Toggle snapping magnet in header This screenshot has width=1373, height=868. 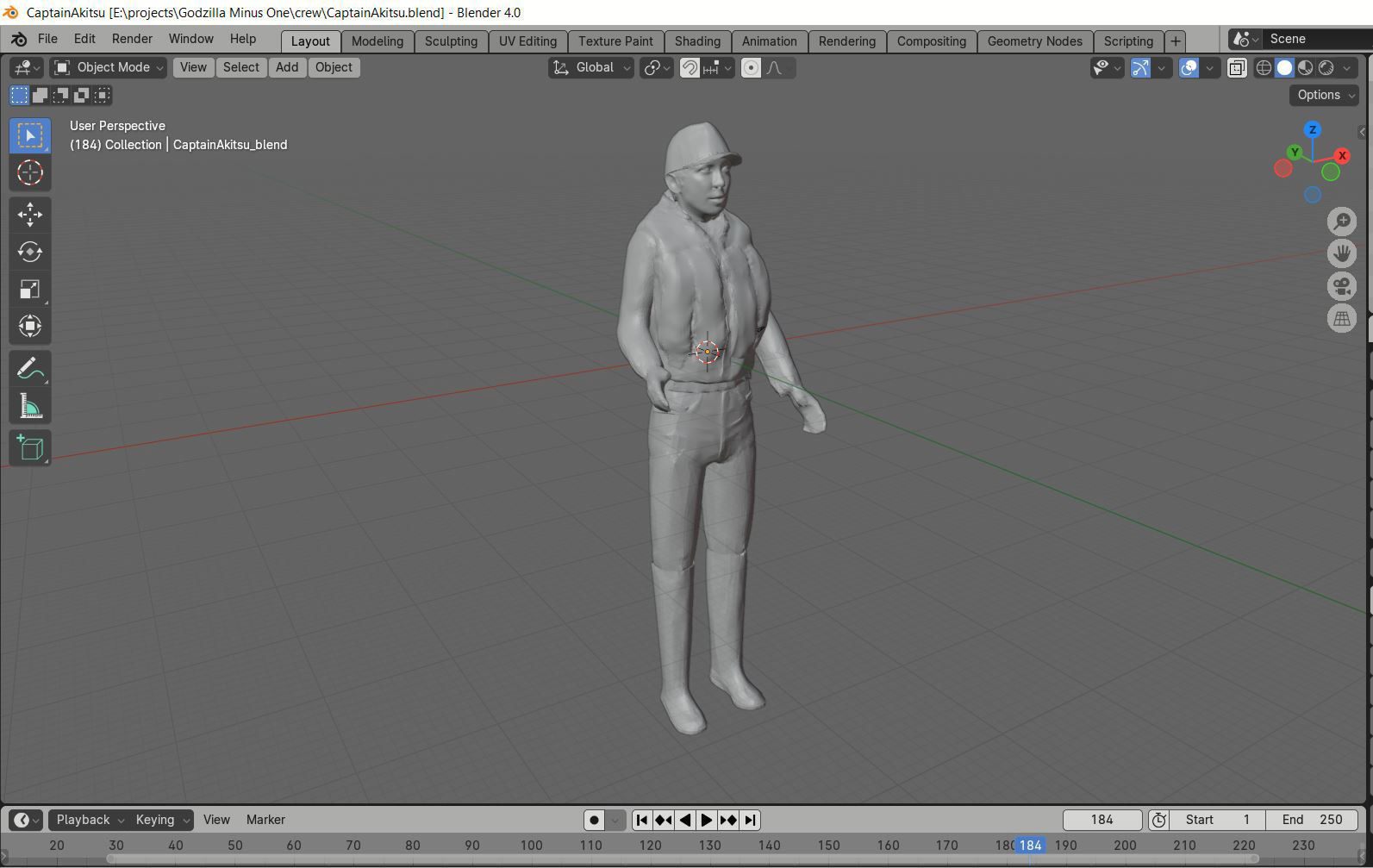point(690,67)
